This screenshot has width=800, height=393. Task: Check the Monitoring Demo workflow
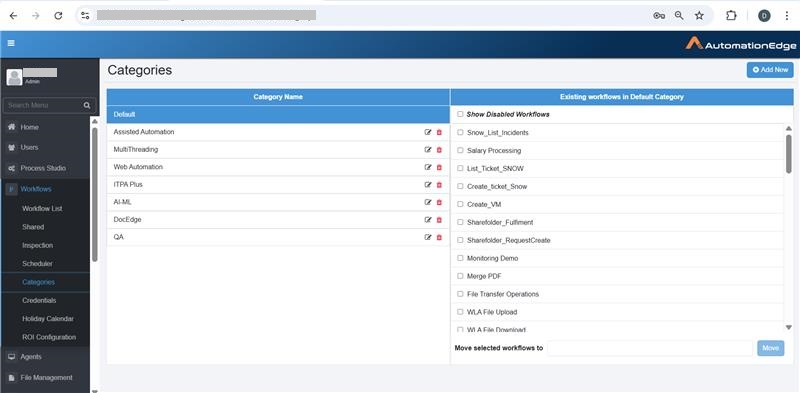click(x=460, y=258)
